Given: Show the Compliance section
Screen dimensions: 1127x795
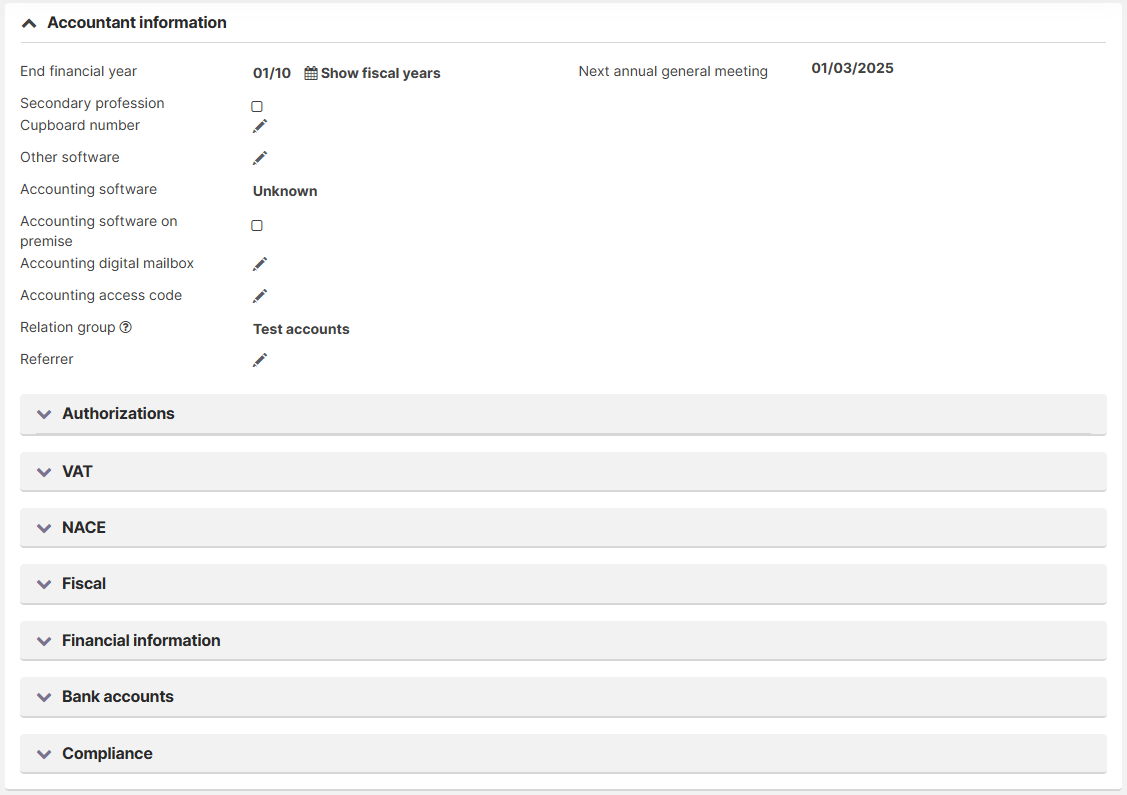Looking at the screenshot, I should click(x=44, y=754).
